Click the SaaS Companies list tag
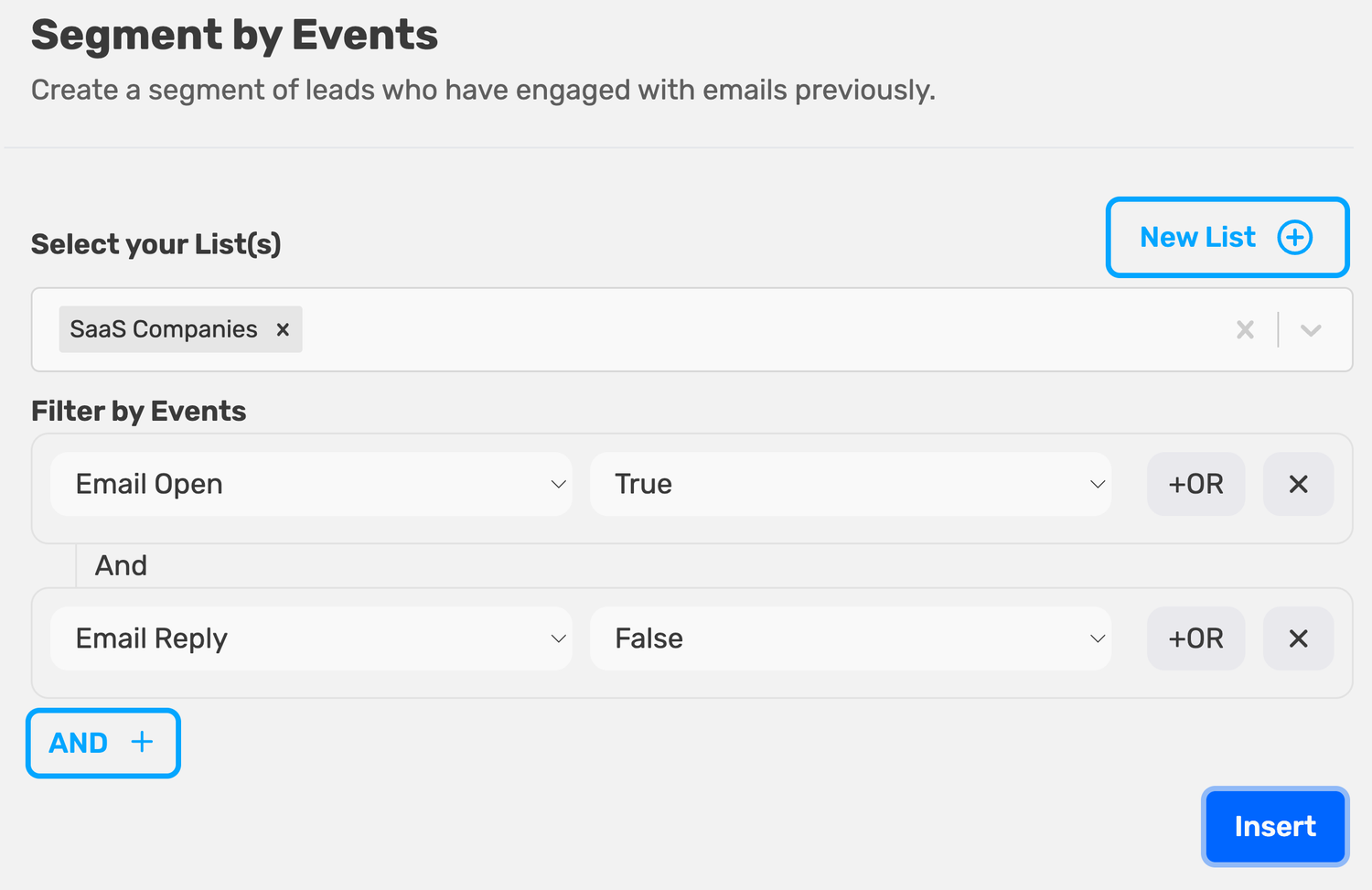This screenshot has width=1372, height=890. click(164, 329)
